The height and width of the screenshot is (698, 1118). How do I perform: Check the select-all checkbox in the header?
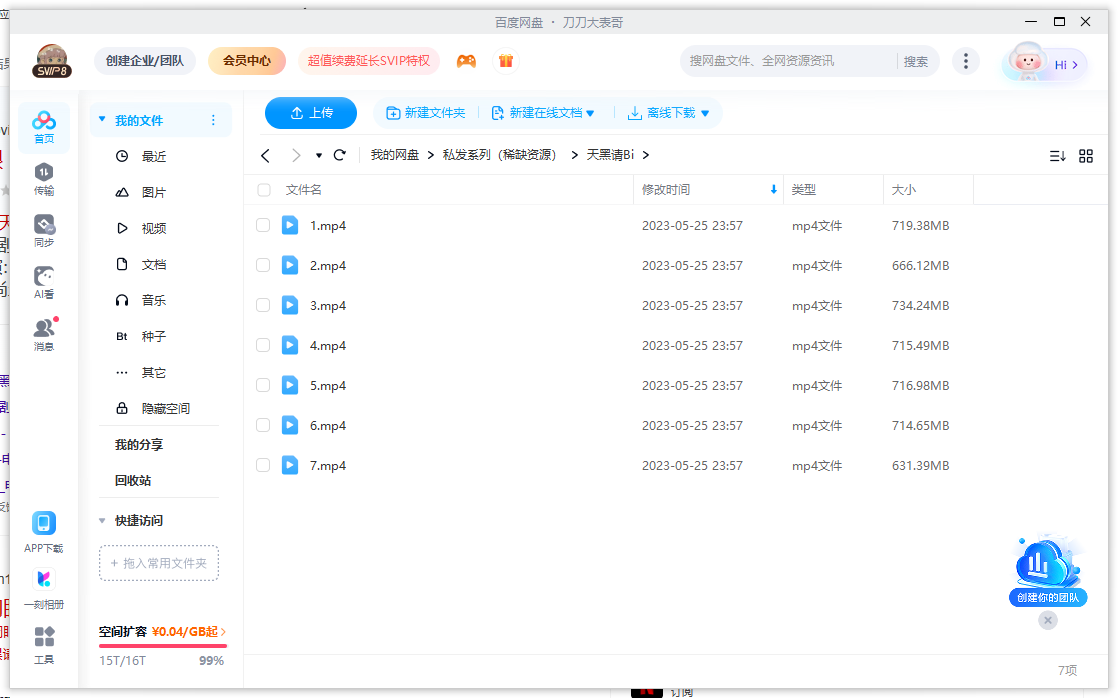263,189
